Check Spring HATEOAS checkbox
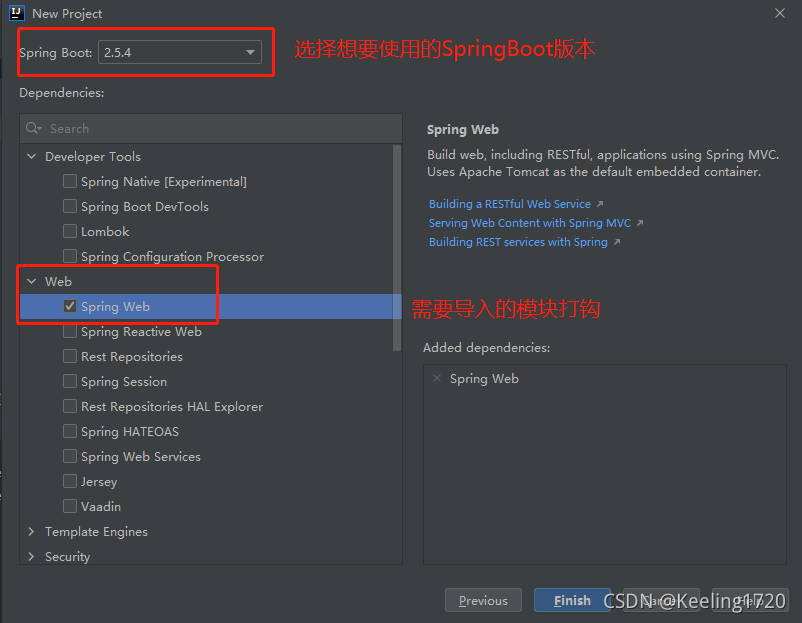The height and width of the screenshot is (623, 802). (70, 431)
